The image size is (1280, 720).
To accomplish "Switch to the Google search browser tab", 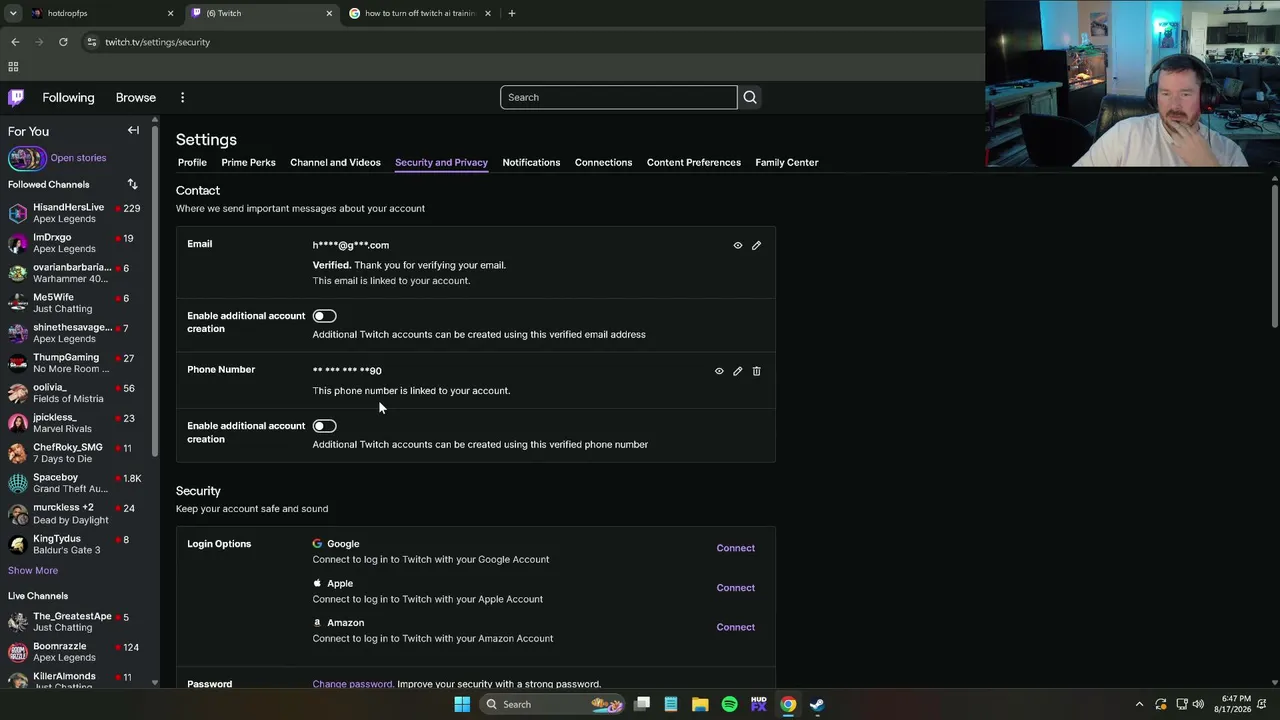I will click(420, 13).
